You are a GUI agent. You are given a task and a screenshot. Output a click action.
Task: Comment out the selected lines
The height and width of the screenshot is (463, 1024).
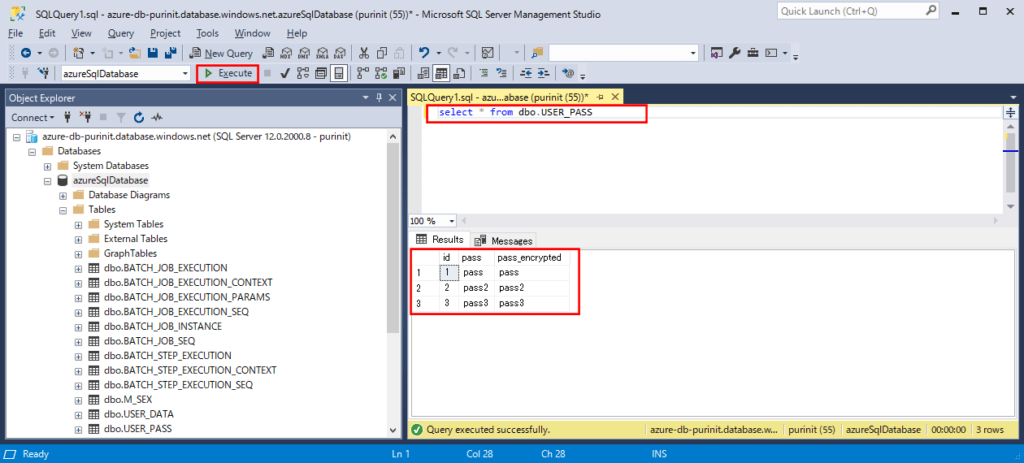click(x=485, y=73)
